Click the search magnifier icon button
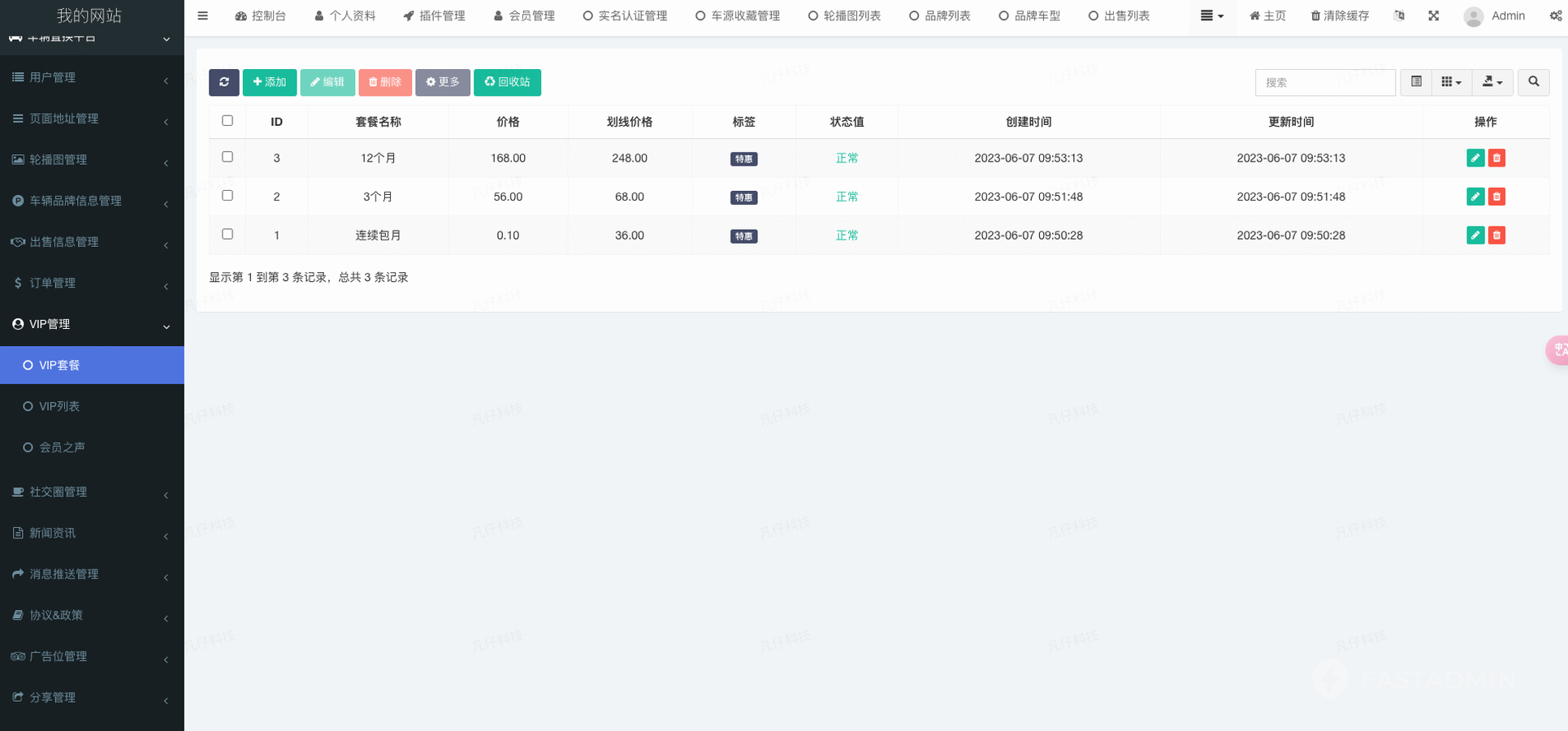1568x731 pixels. pyautogui.click(x=1533, y=82)
